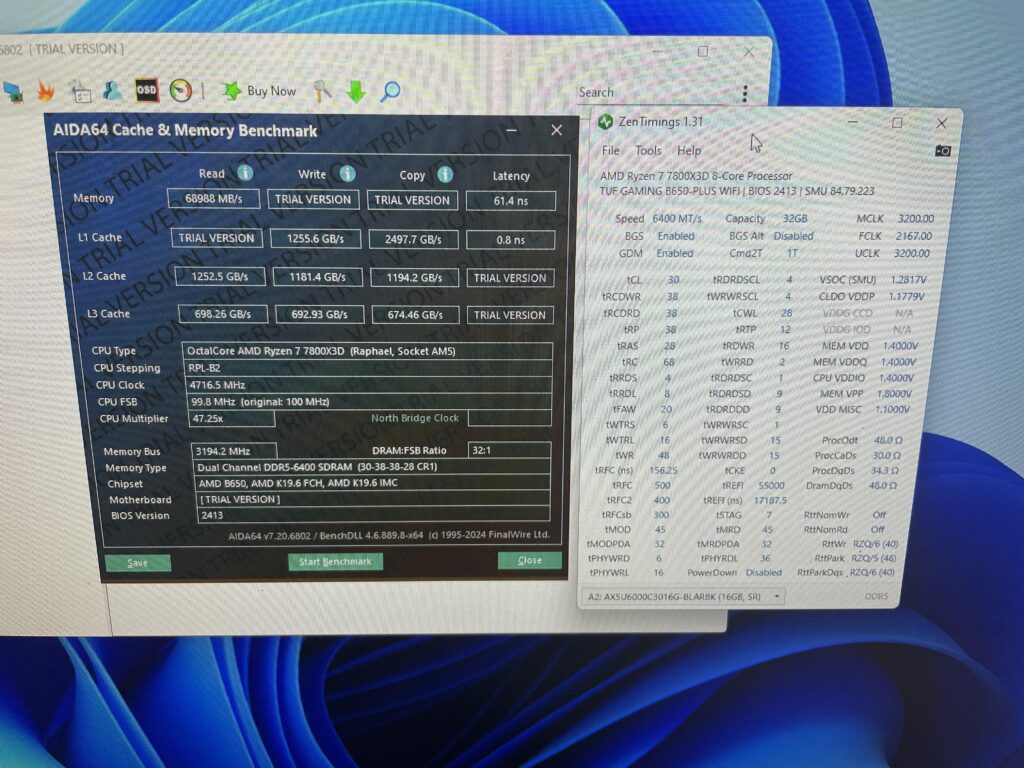This screenshot has width=1024, height=768.
Task: Click the VSOC (SMU) value 1.2817V
Action: (908, 280)
